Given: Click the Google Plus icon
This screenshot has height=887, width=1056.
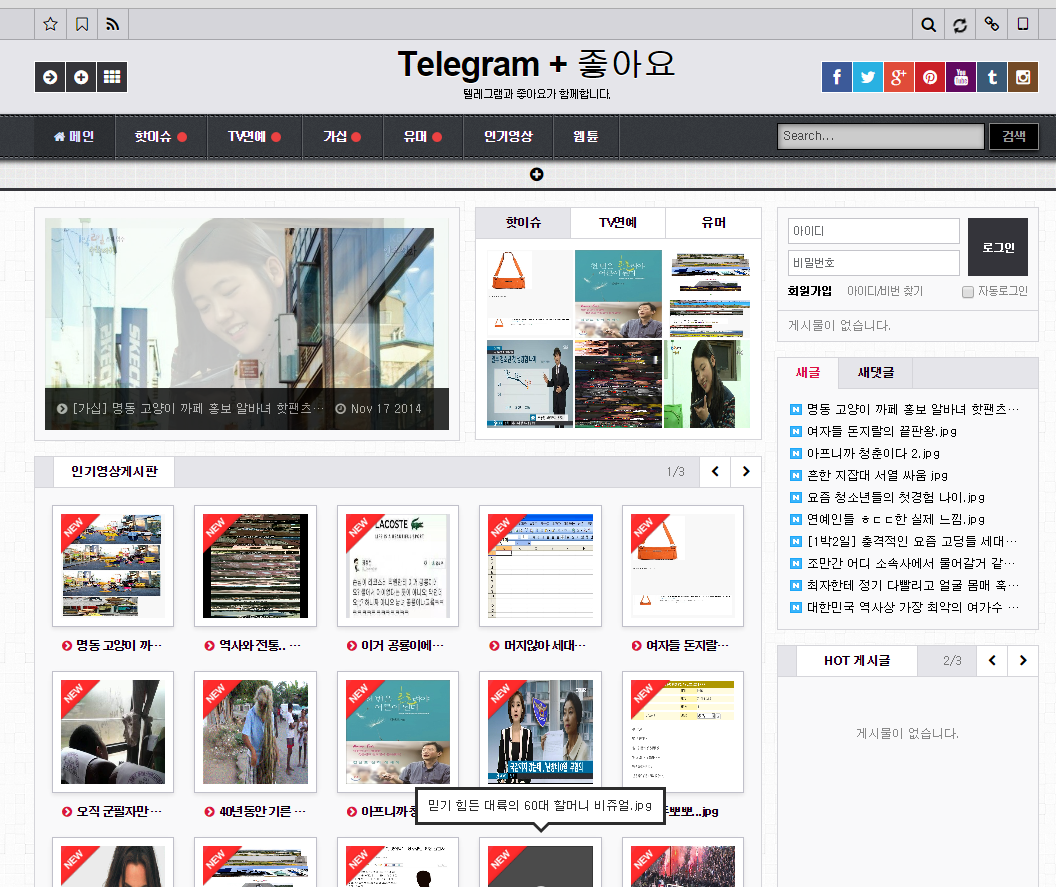Looking at the screenshot, I should click(x=899, y=77).
